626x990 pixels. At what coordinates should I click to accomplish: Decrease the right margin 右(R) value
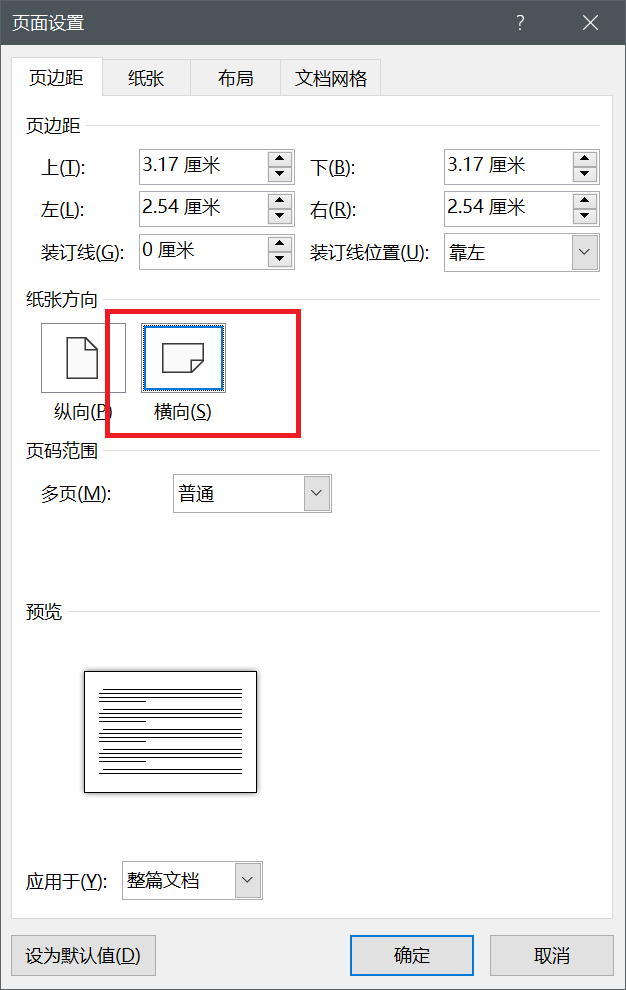pos(585,216)
